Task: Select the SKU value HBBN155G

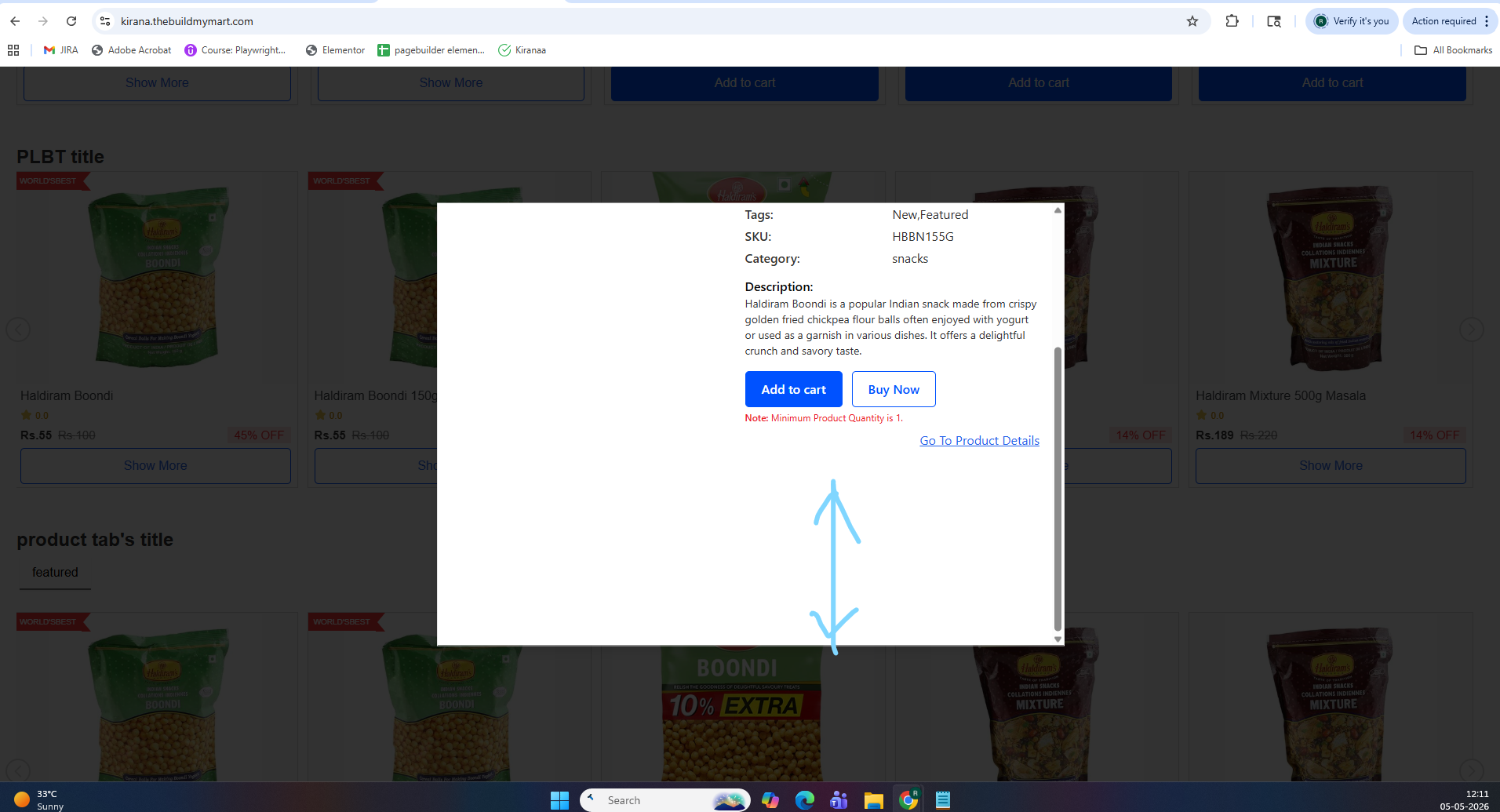Action: pos(923,237)
